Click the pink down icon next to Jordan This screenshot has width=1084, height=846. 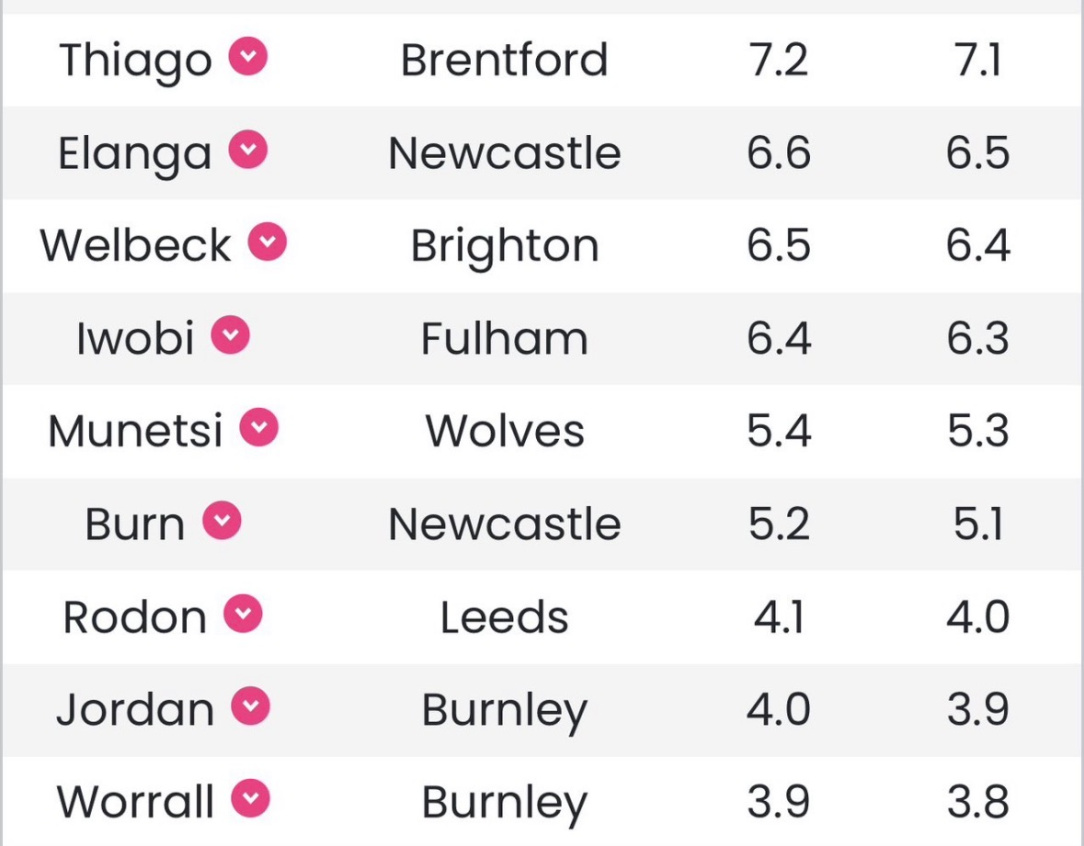click(x=251, y=707)
